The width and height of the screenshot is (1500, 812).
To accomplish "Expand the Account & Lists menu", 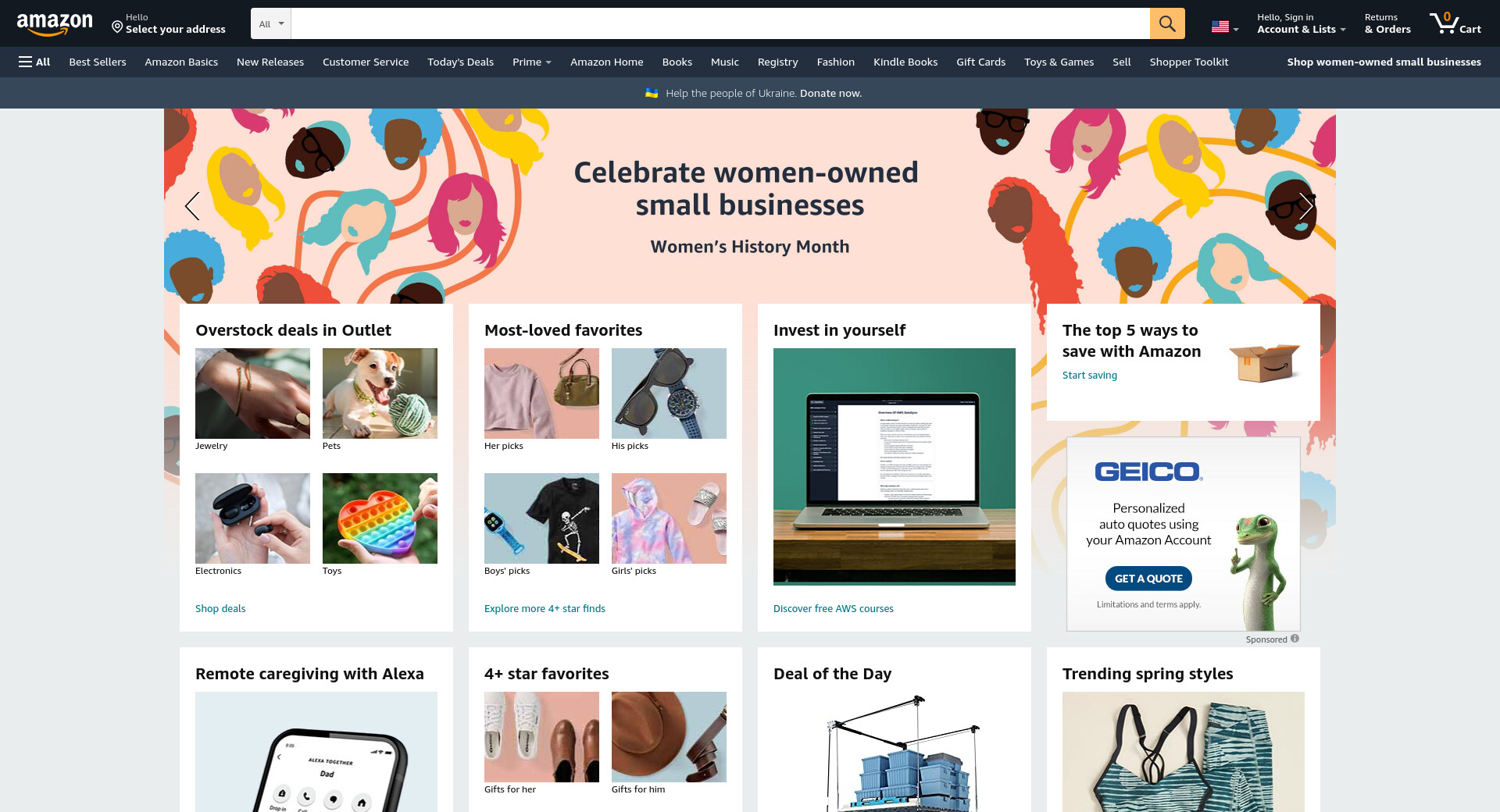I will (1301, 23).
